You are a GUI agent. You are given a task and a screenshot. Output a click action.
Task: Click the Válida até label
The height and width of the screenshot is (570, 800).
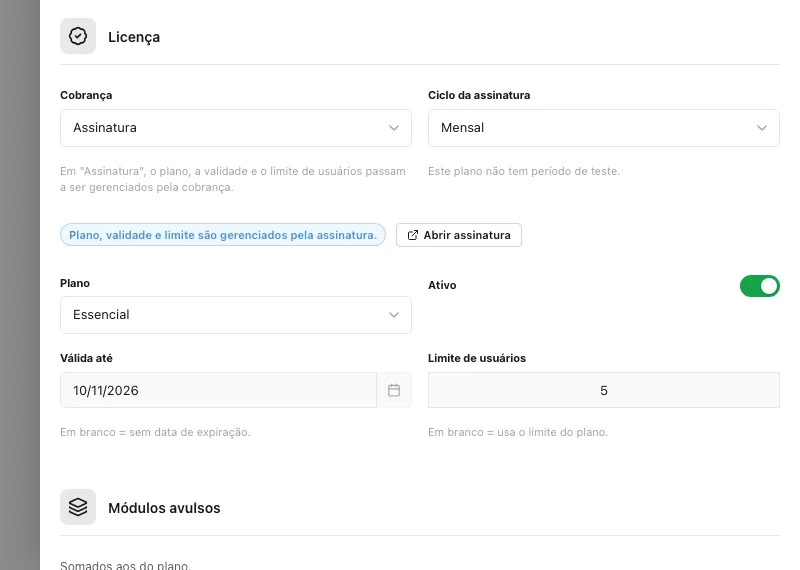[x=86, y=358]
